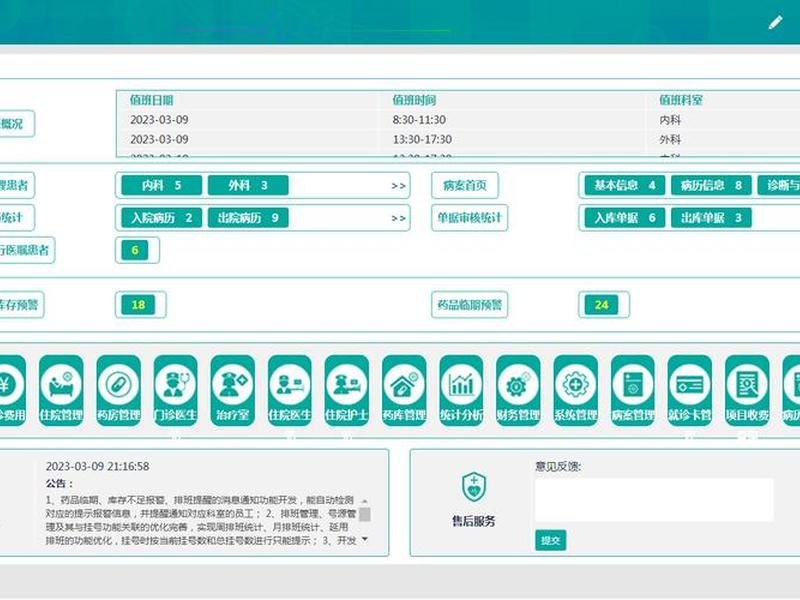Viewport: 800px width, 600px height.
Task: Open 病案管理 medical records module
Action: (x=633, y=390)
